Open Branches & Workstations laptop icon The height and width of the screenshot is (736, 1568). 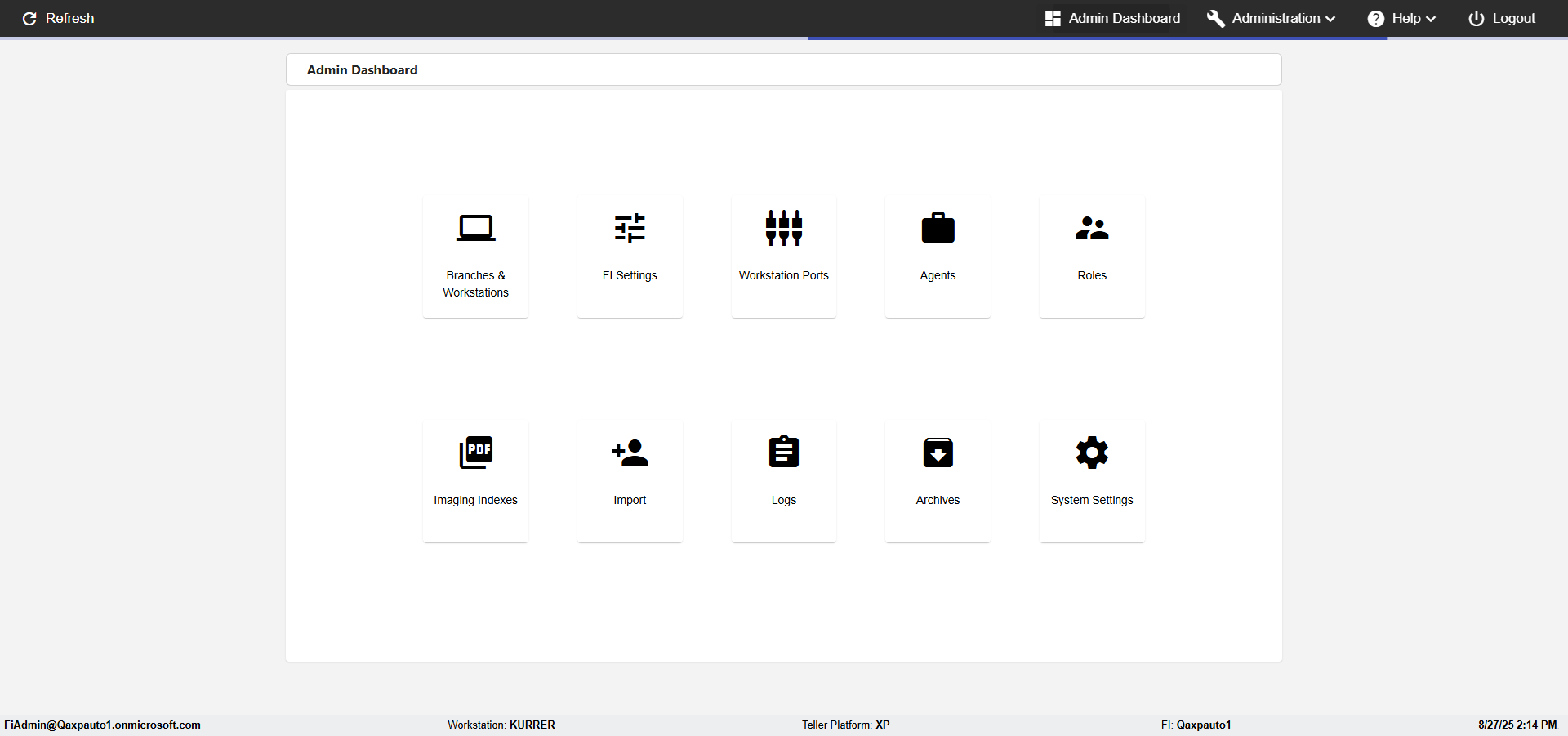tap(475, 228)
